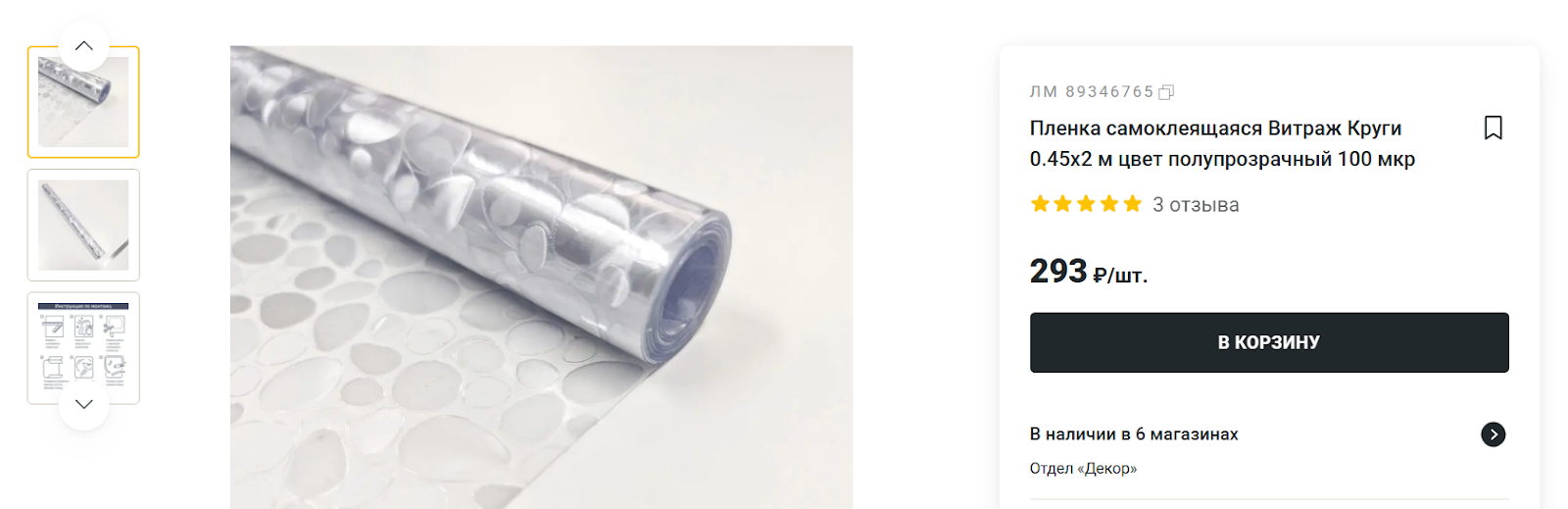Click the Отдел «Декор» department text
Image resolution: width=1568 pixels, height=509 pixels.
tap(1083, 469)
